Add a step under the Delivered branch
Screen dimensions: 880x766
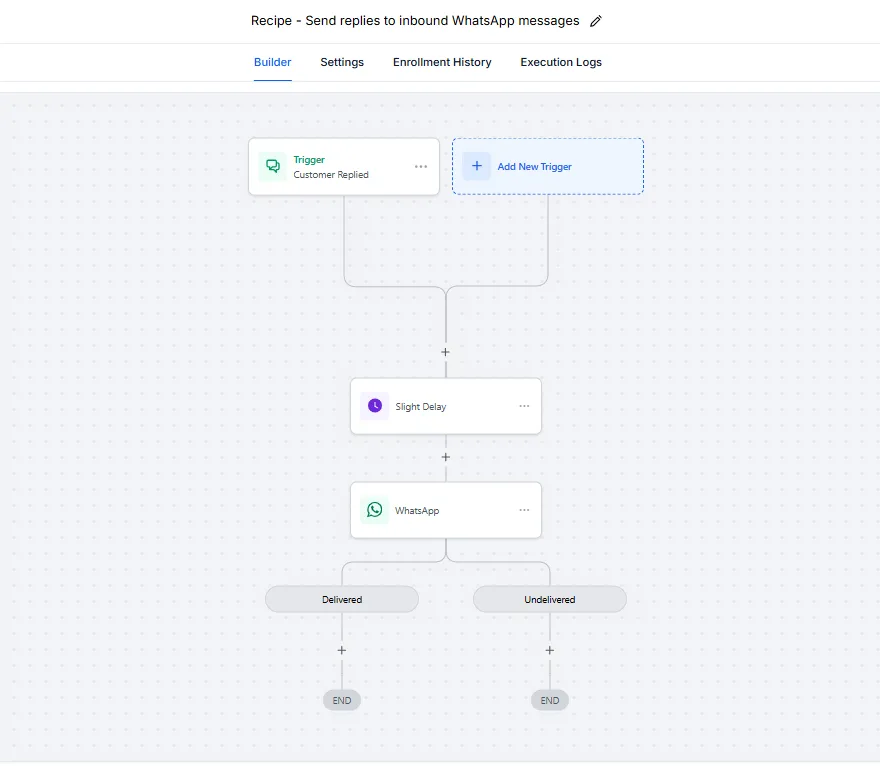pyautogui.click(x=342, y=650)
